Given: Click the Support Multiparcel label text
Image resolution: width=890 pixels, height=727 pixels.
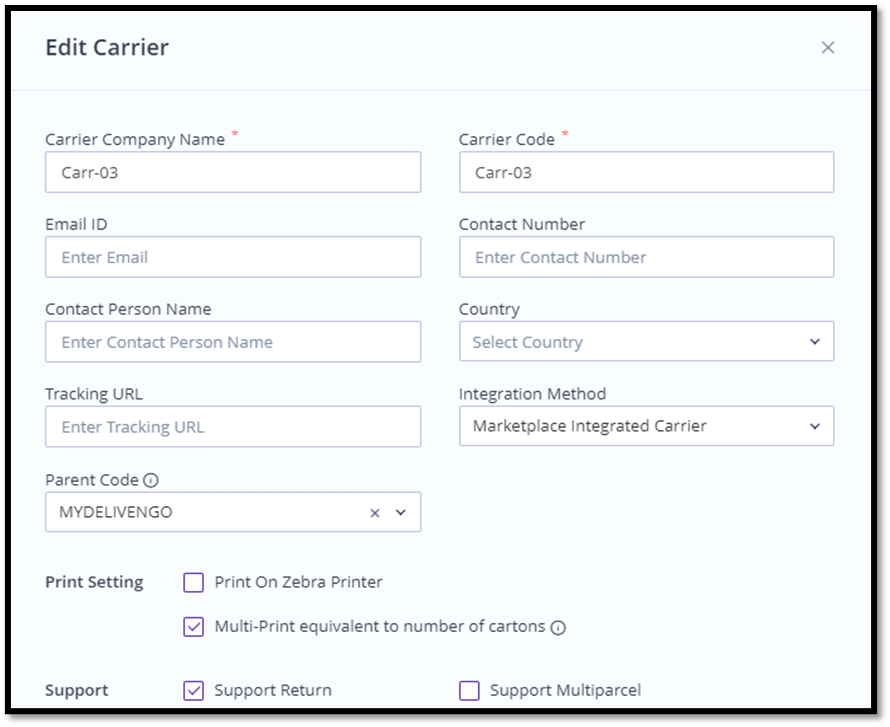Looking at the screenshot, I should pyautogui.click(x=565, y=690).
